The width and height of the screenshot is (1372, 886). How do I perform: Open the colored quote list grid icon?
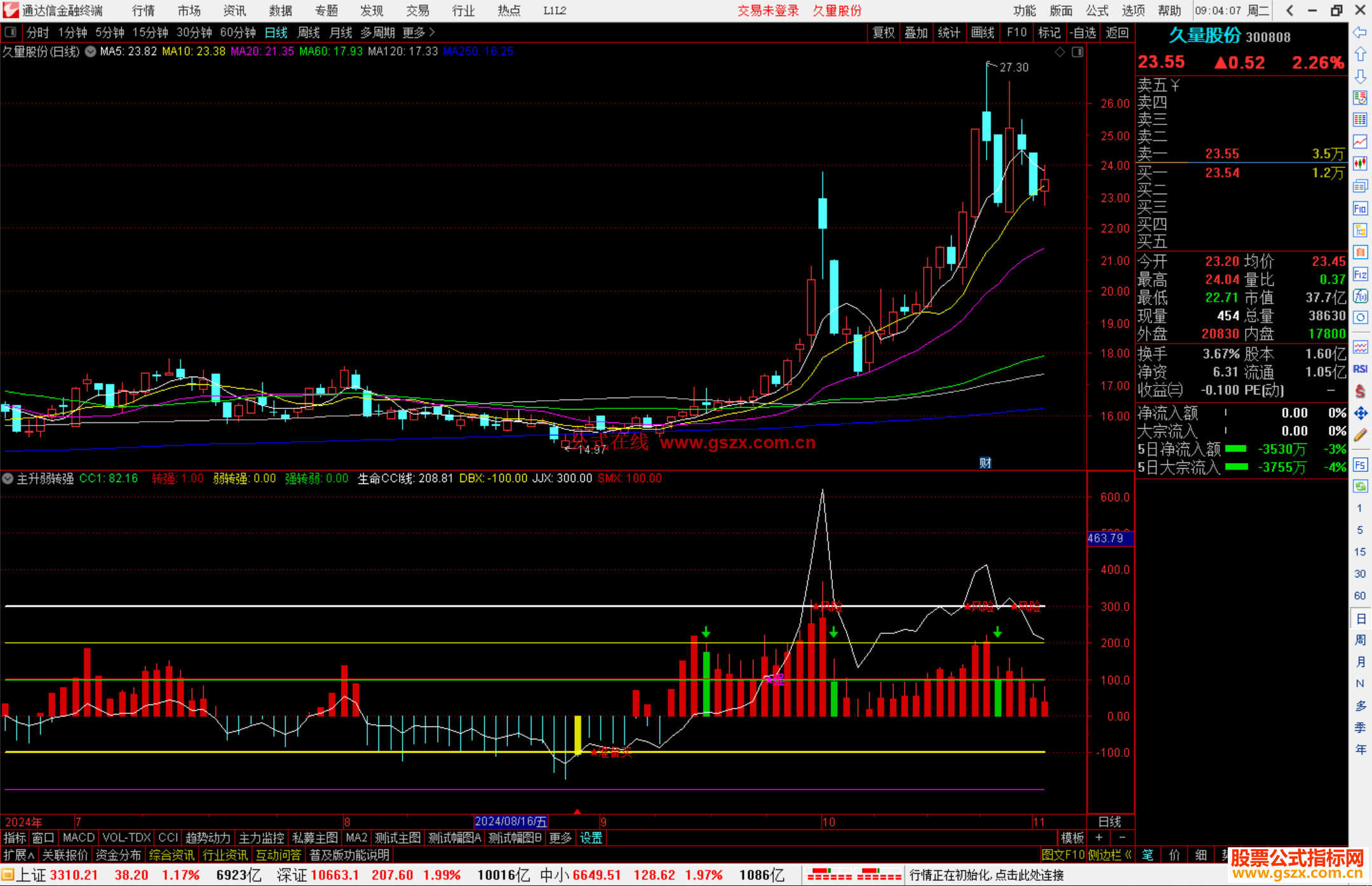click(1360, 120)
